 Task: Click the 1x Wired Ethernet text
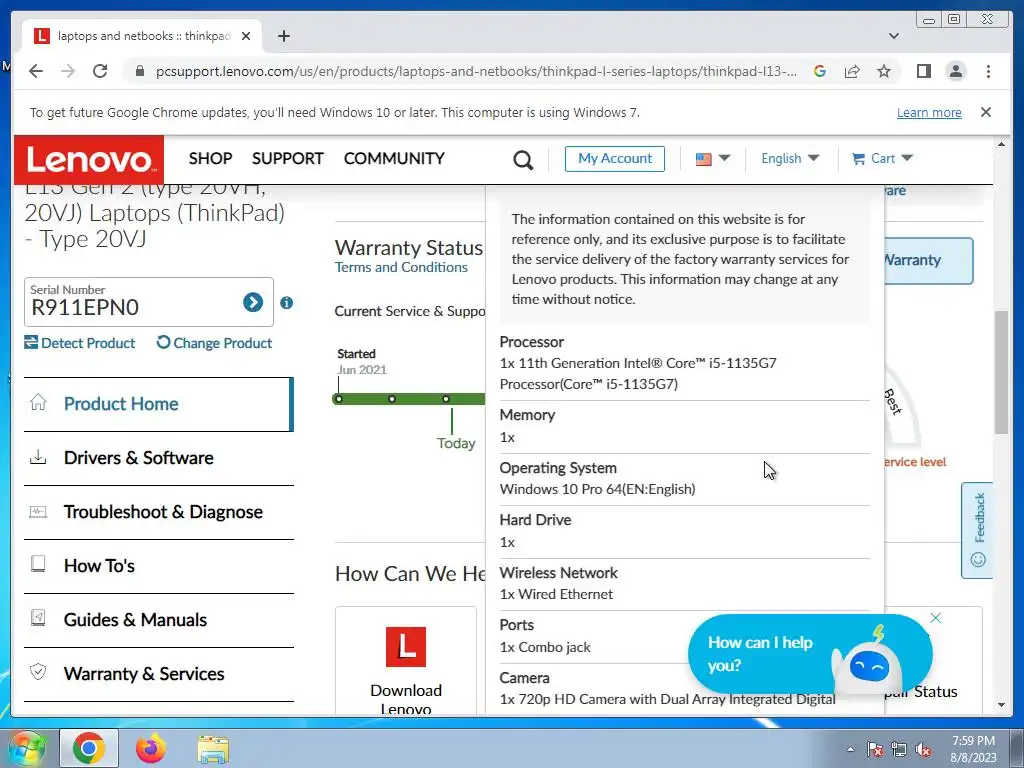(x=556, y=594)
